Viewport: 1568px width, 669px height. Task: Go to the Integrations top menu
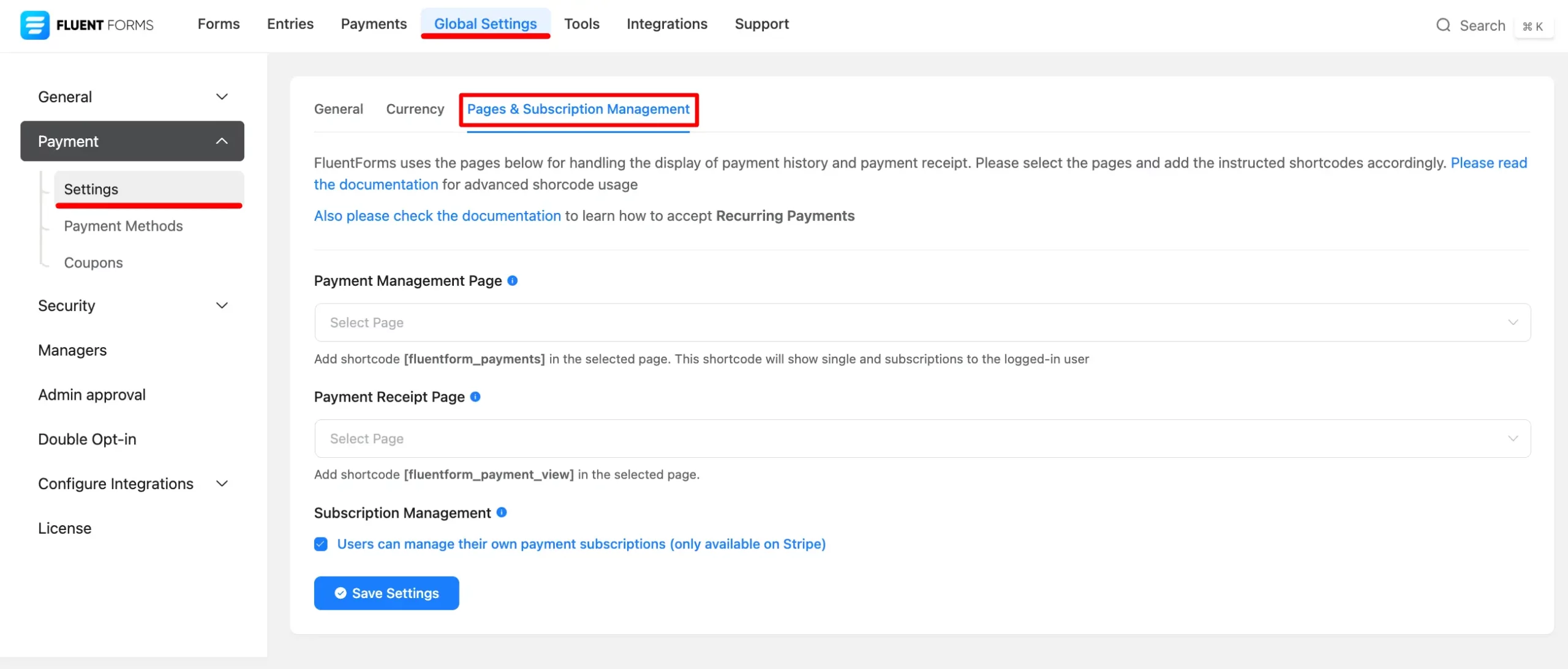[666, 24]
